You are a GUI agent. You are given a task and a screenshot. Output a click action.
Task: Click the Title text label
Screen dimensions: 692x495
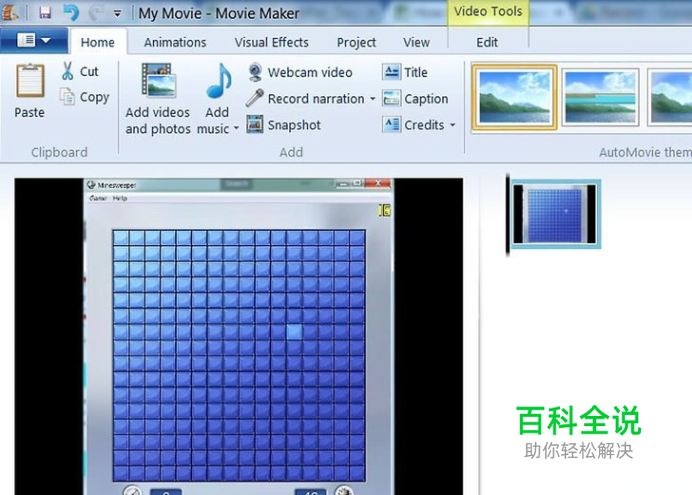click(x=416, y=72)
